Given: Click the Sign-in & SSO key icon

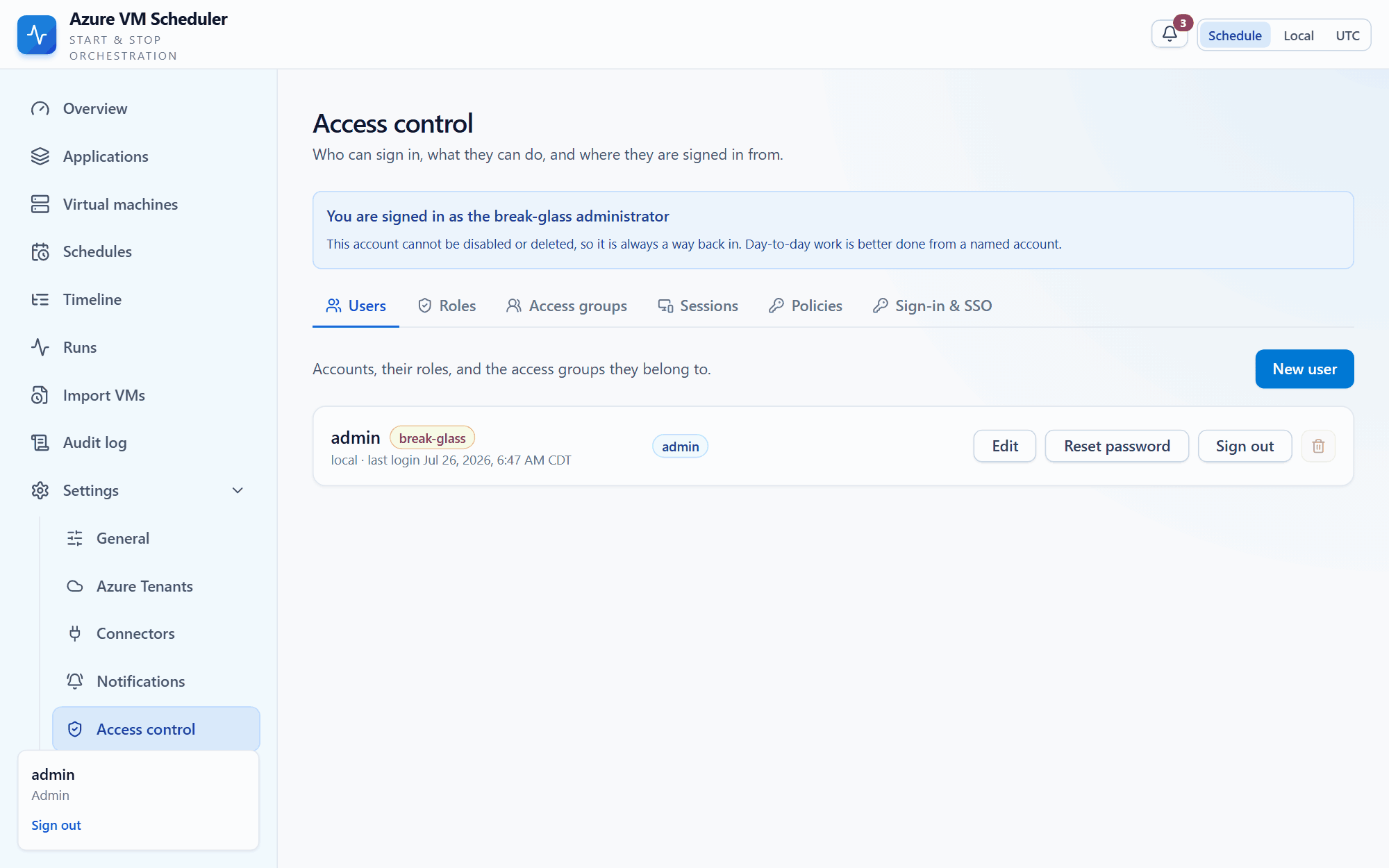Looking at the screenshot, I should tap(881, 306).
